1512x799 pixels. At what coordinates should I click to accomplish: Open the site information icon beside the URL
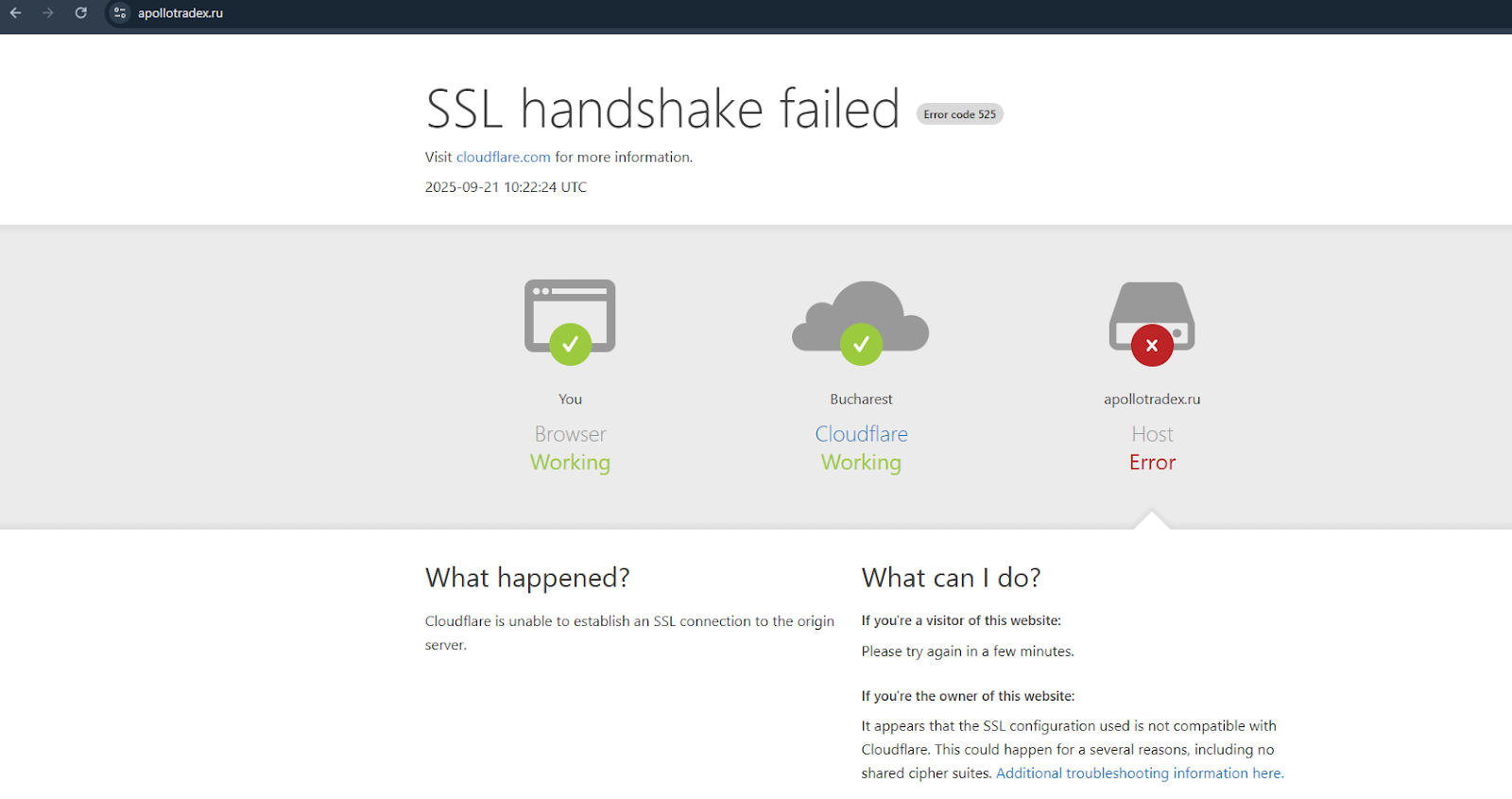pos(120,13)
